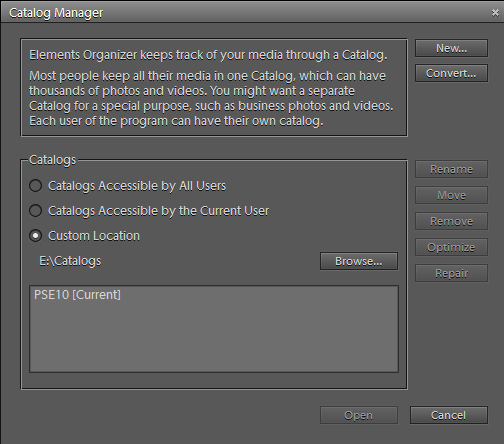Select PSE10 [Current] in the catalog list
This screenshot has height=444, width=504.
click(77, 295)
